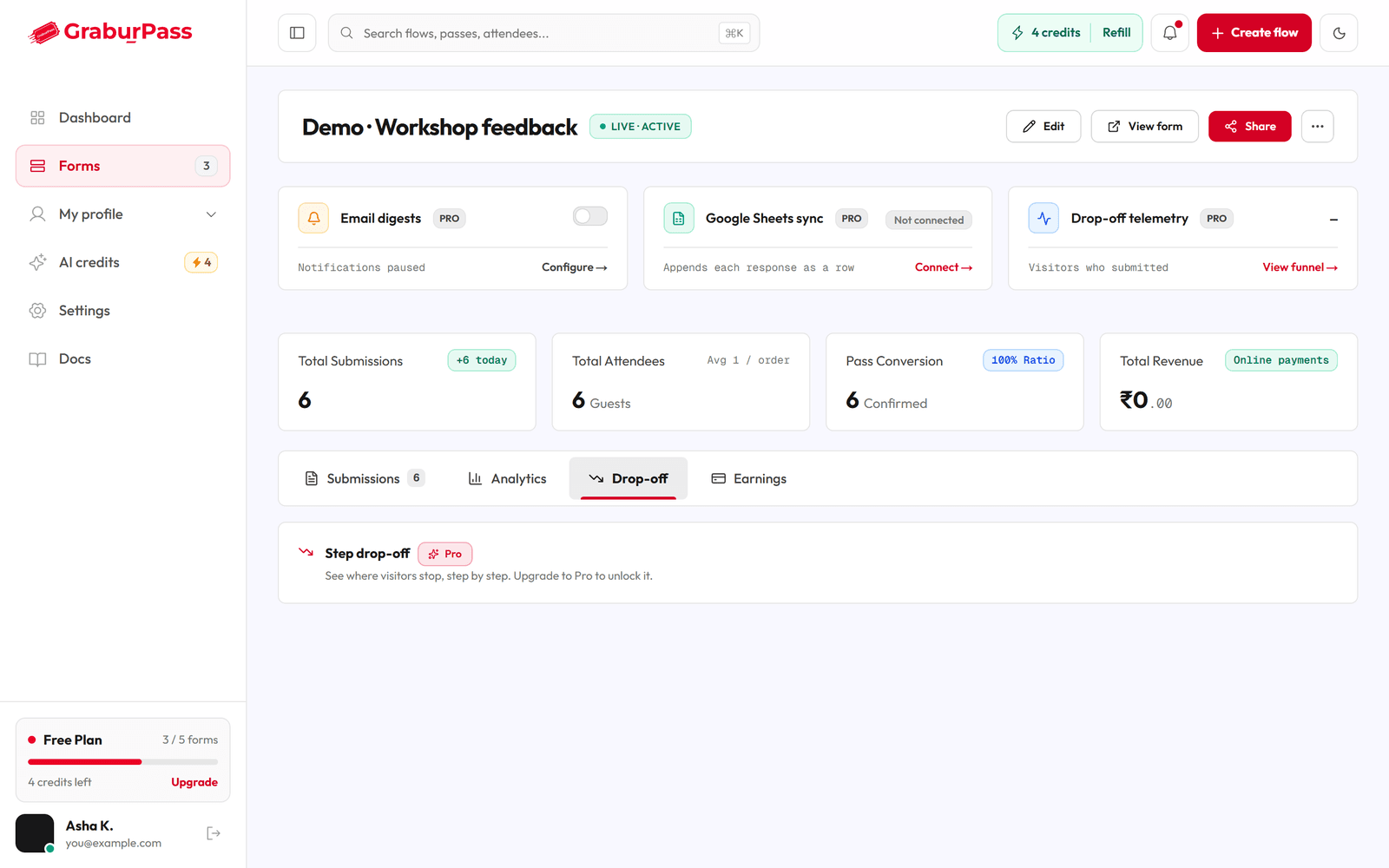The width and height of the screenshot is (1389, 868).
Task: Click the Google Sheets sync icon
Action: point(679,218)
